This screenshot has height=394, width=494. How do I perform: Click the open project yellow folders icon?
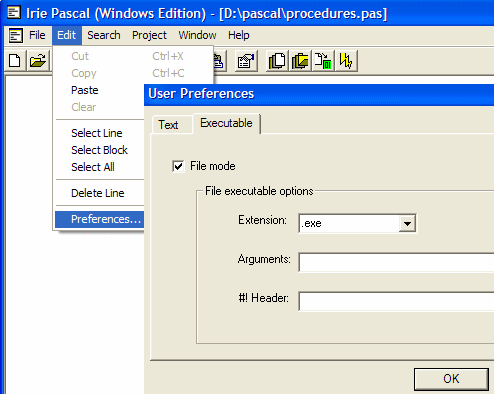coord(300,61)
